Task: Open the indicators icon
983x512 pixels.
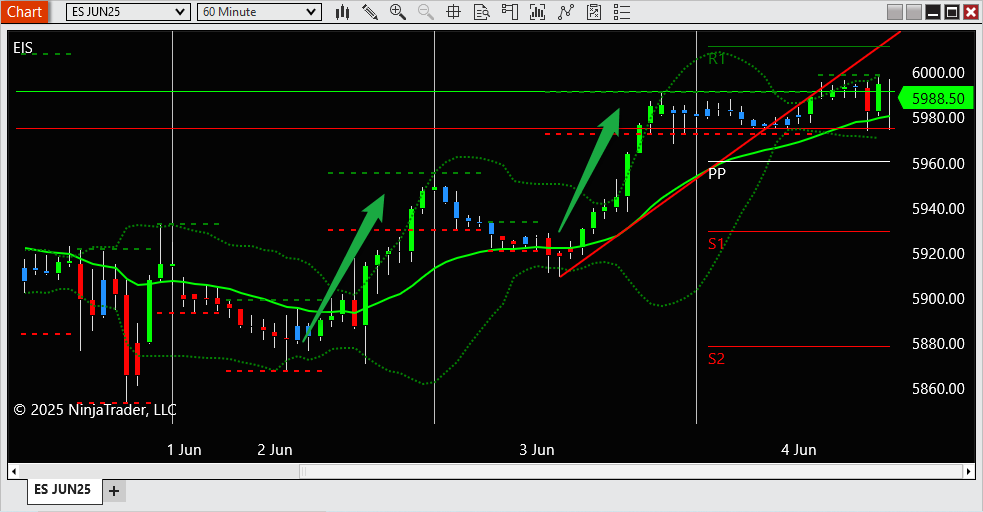Action: 565,12
